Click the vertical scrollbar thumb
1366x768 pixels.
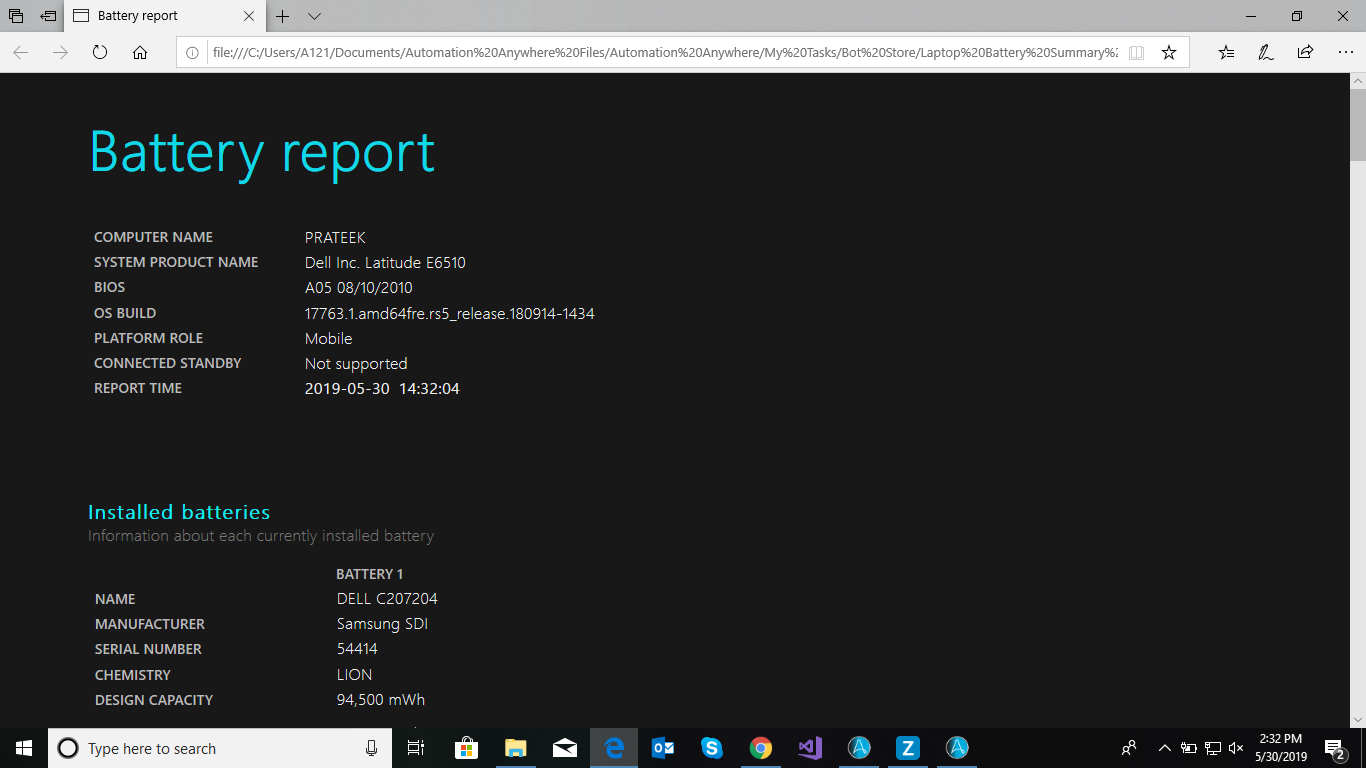click(x=1357, y=126)
